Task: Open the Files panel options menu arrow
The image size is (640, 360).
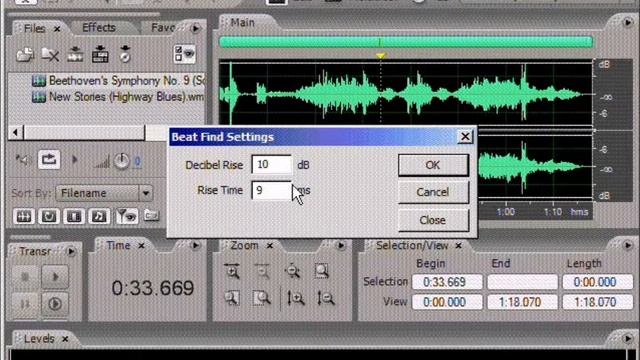Action: [x=196, y=29]
